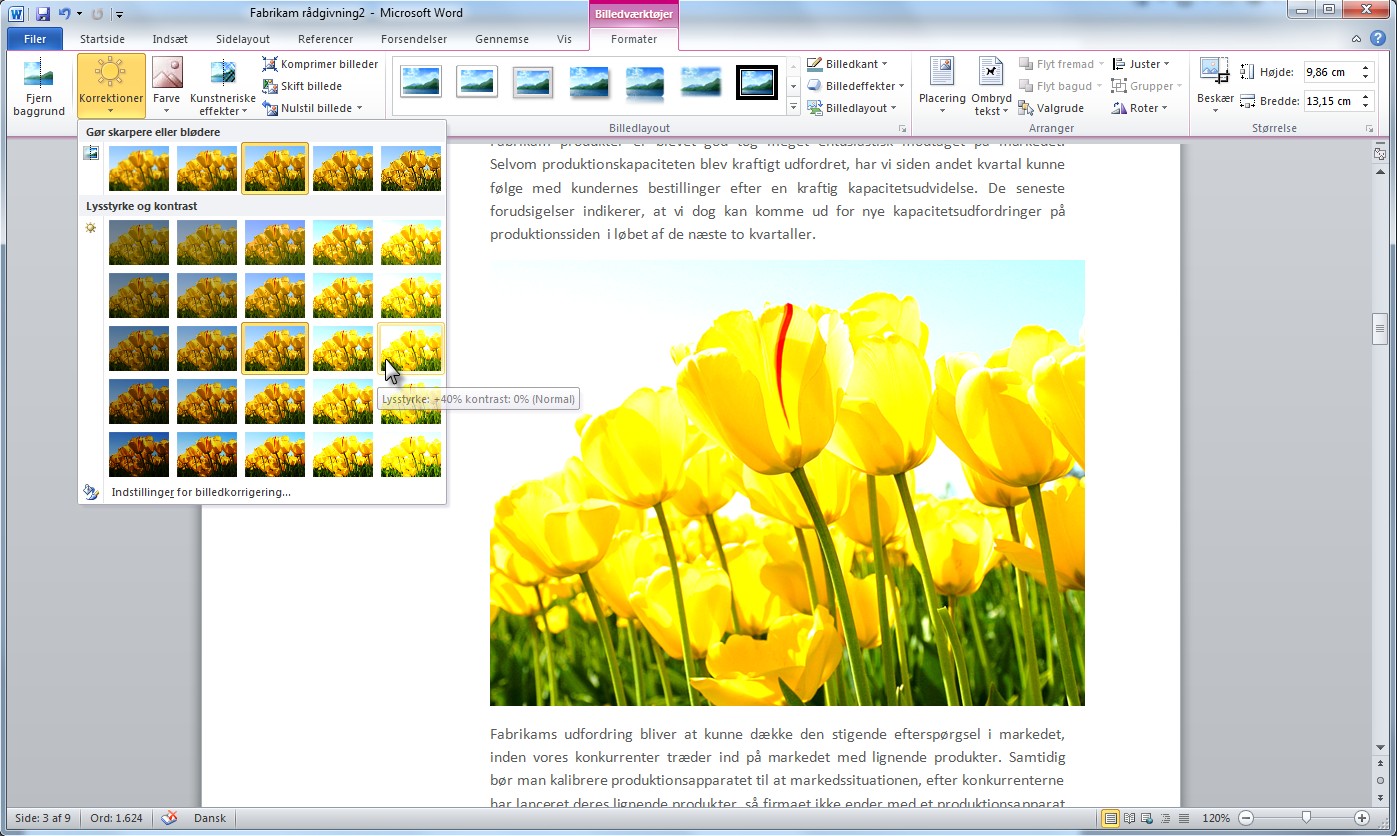The image size is (1397, 836).
Task: Click the zoom slider handle
Action: point(1306,818)
